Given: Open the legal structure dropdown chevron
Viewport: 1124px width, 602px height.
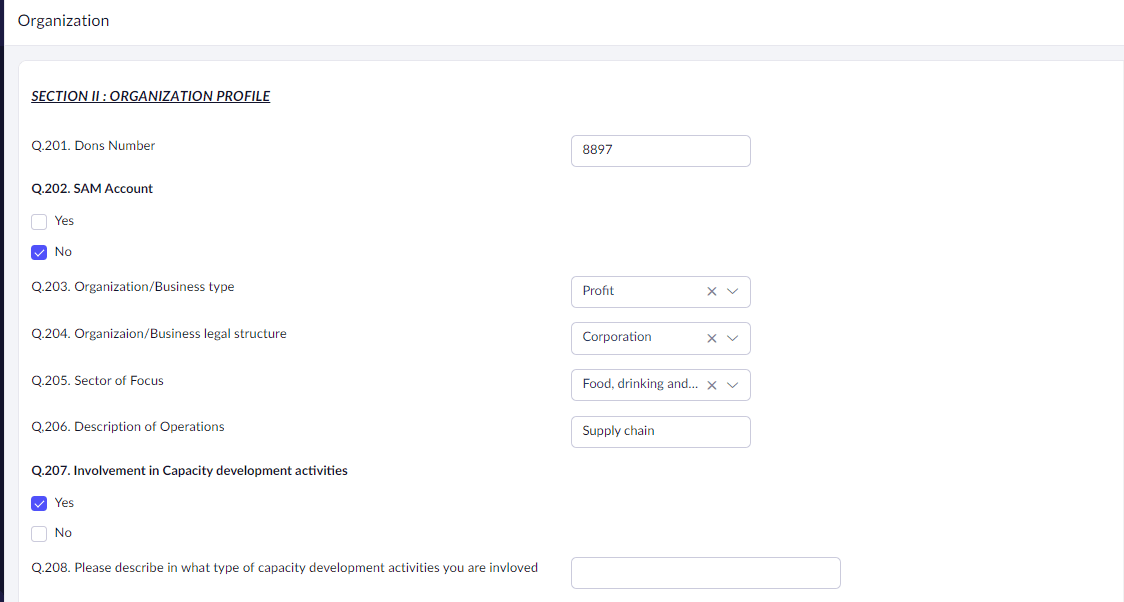Looking at the screenshot, I should 733,338.
